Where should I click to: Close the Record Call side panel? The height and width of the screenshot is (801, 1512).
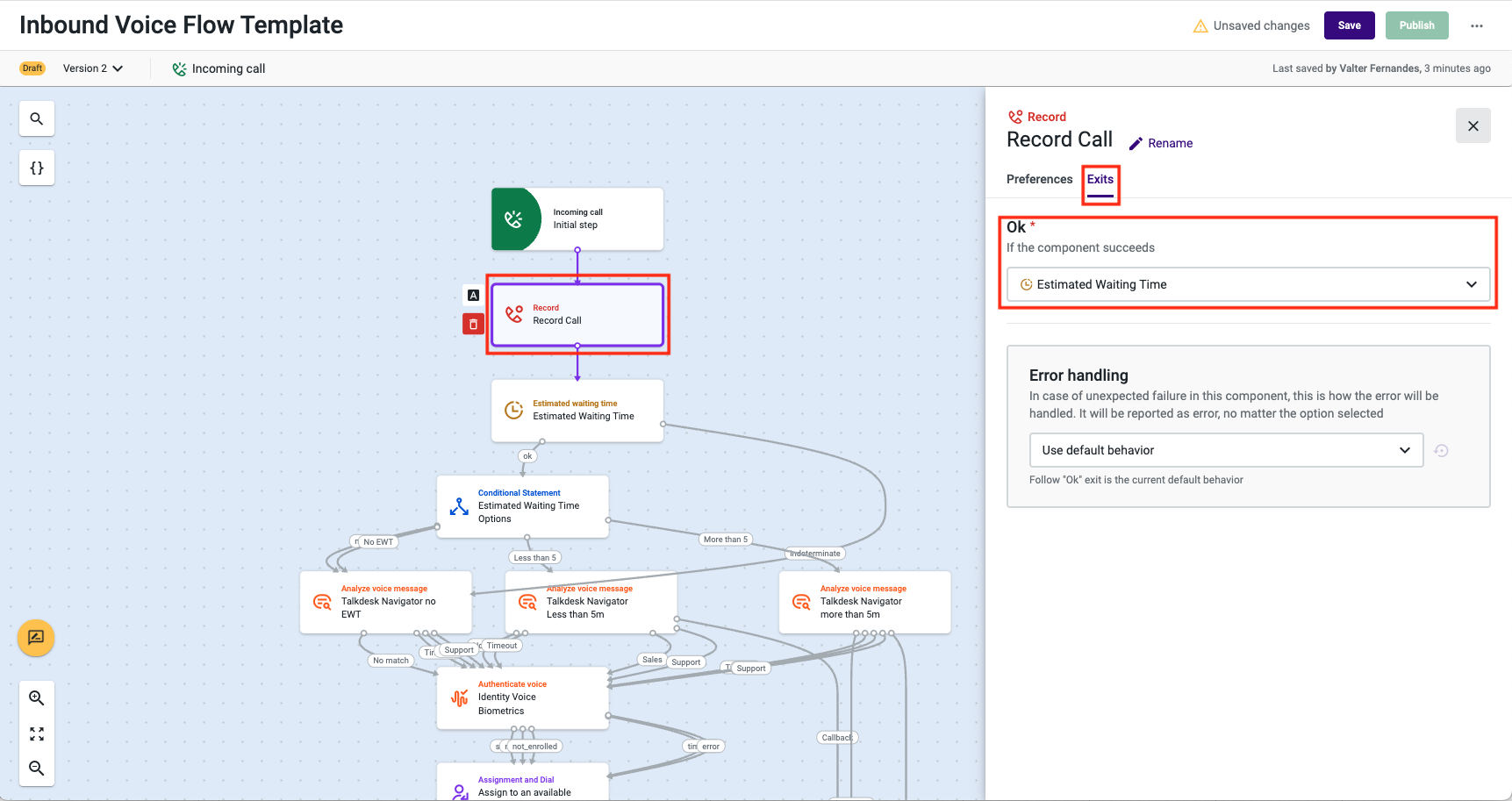coord(1473,126)
